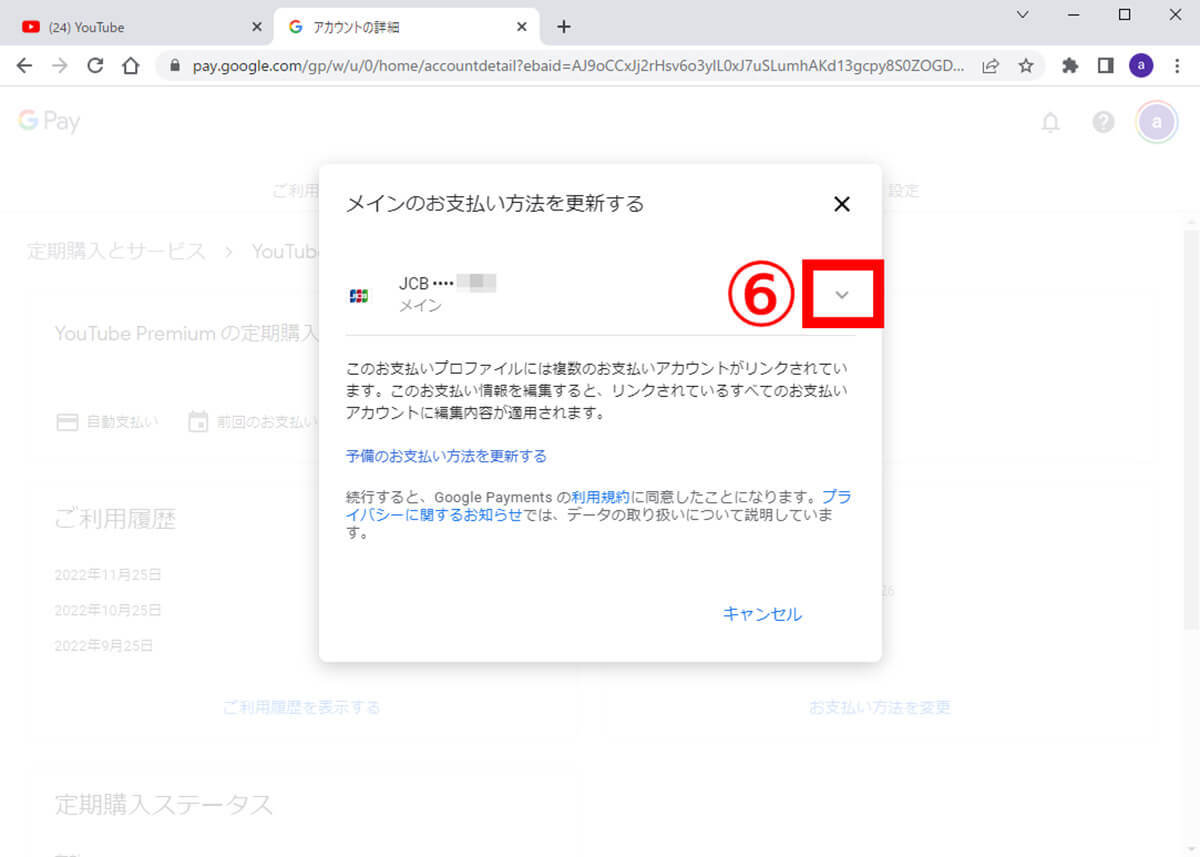Click the 定期購入ステータス heading
1200x857 pixels.
point(164,804)
